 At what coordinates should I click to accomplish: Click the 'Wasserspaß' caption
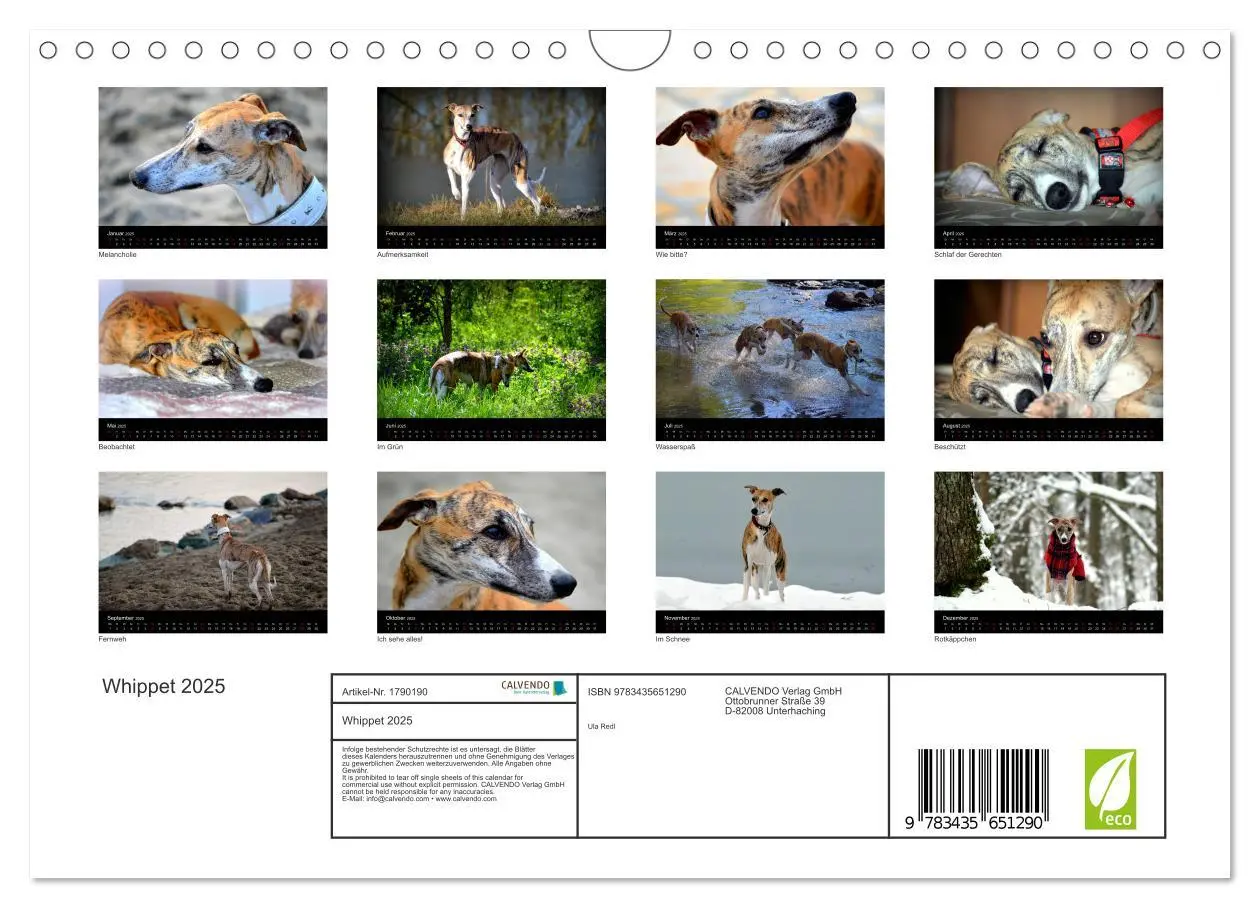(676, 447)
